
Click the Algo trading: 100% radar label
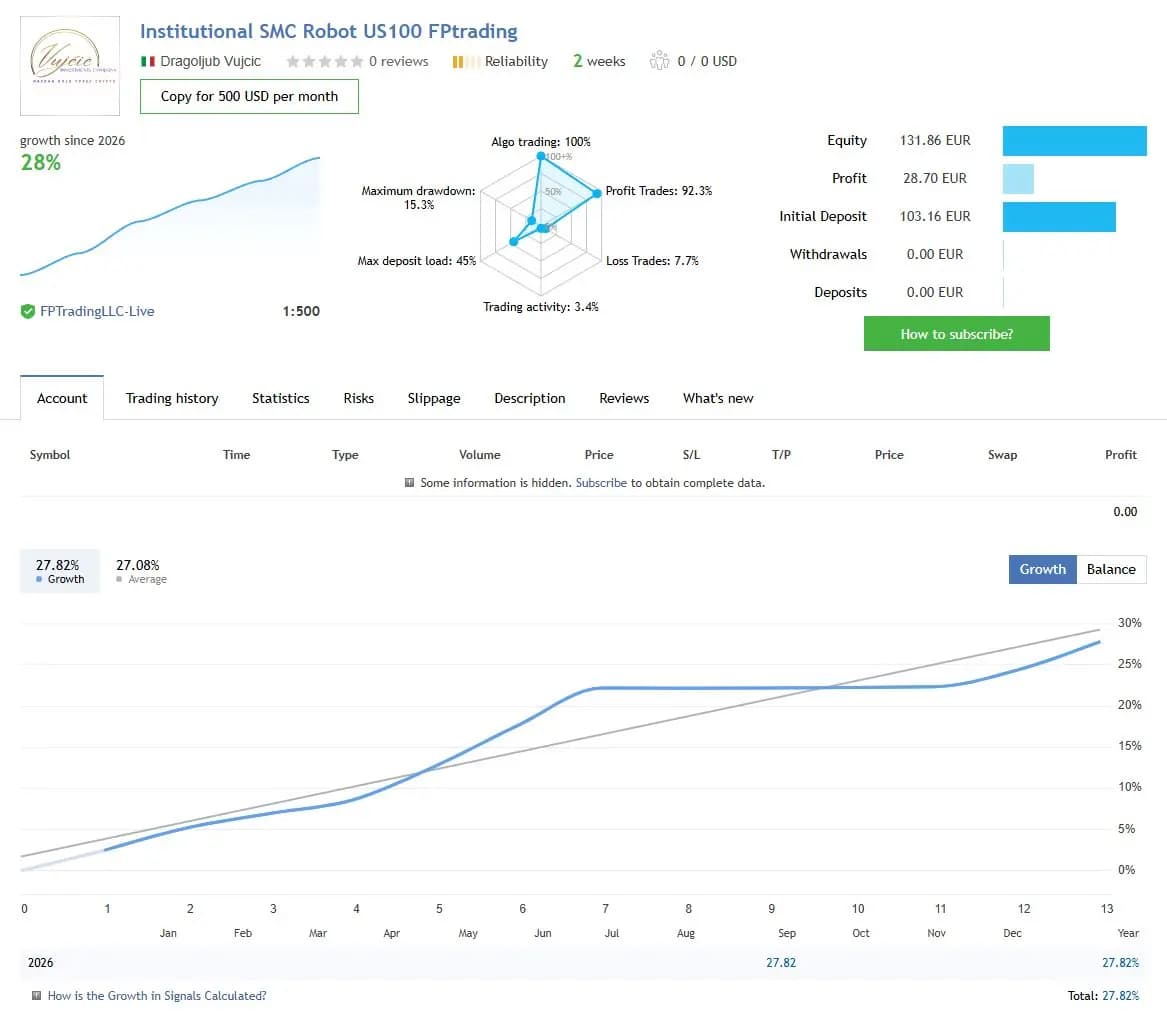(541, 141)
